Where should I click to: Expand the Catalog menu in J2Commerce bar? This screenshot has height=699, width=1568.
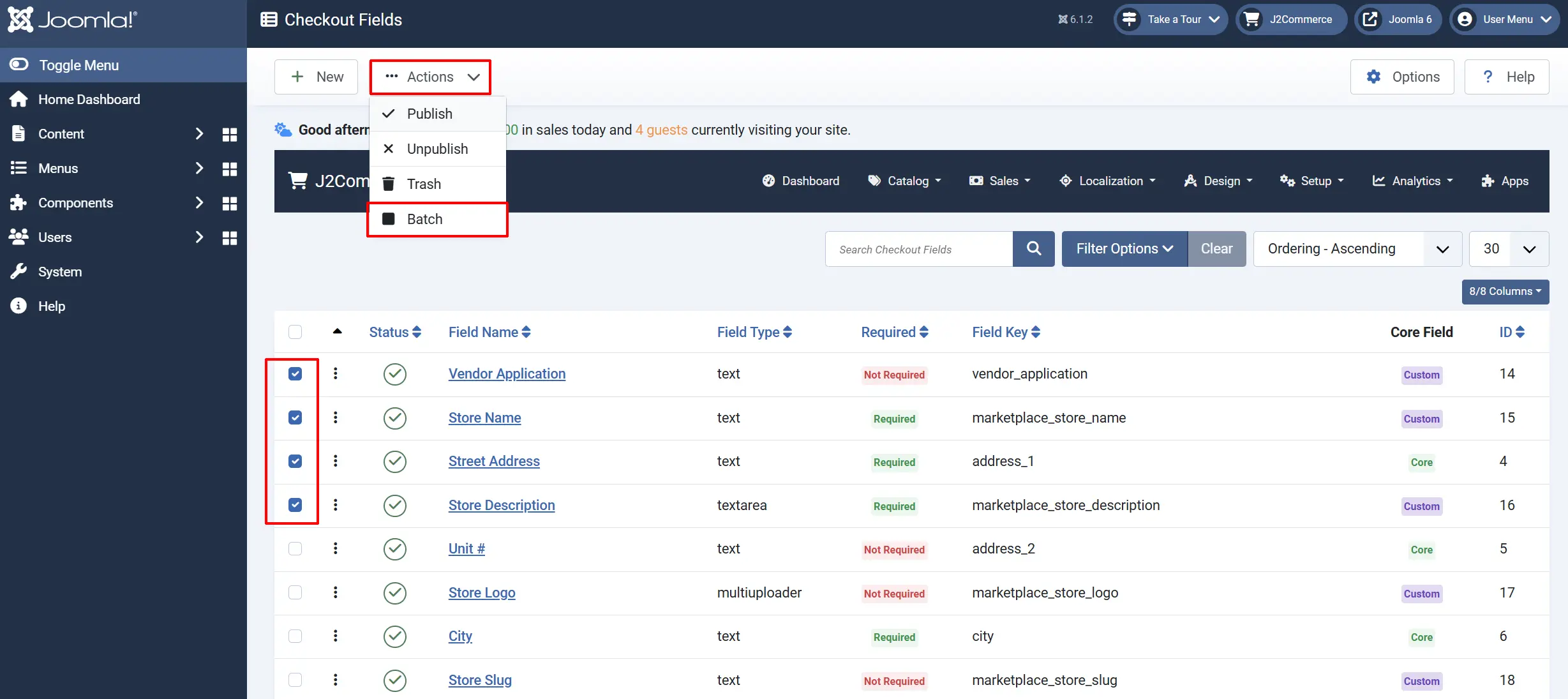coord(905,181)
